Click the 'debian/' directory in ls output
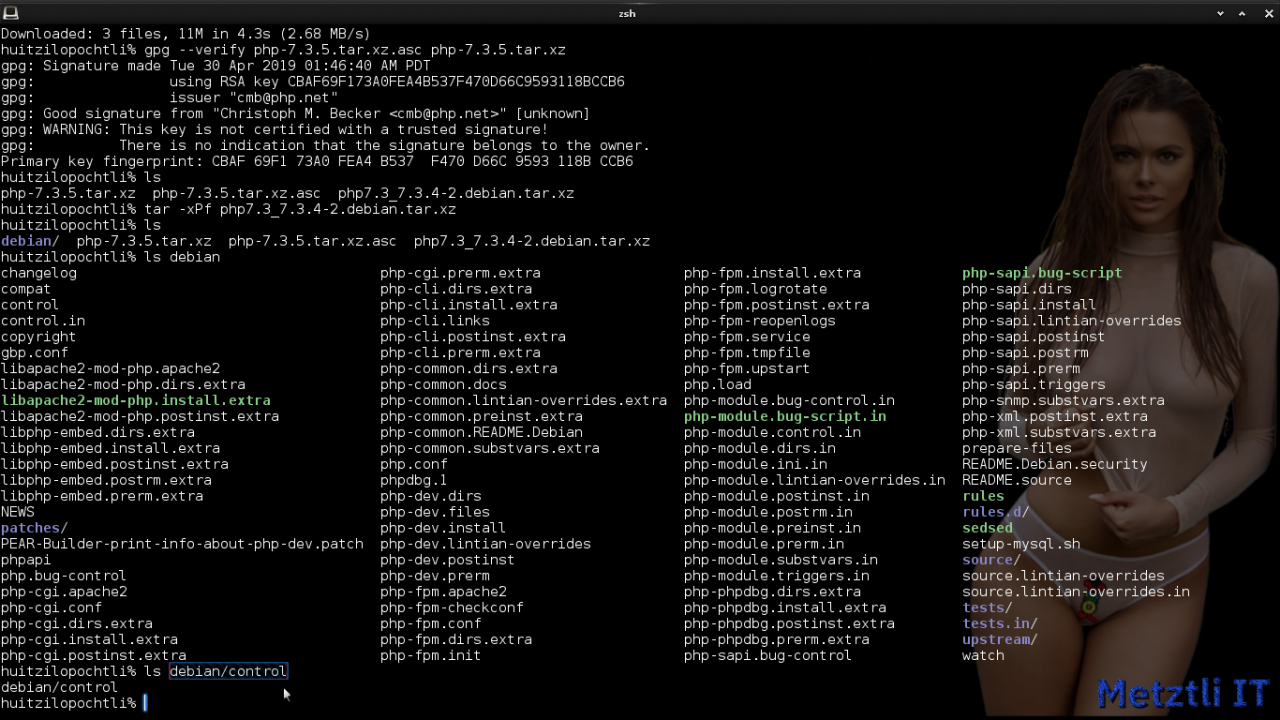The image size is (1280, 720). coord(30,241)
